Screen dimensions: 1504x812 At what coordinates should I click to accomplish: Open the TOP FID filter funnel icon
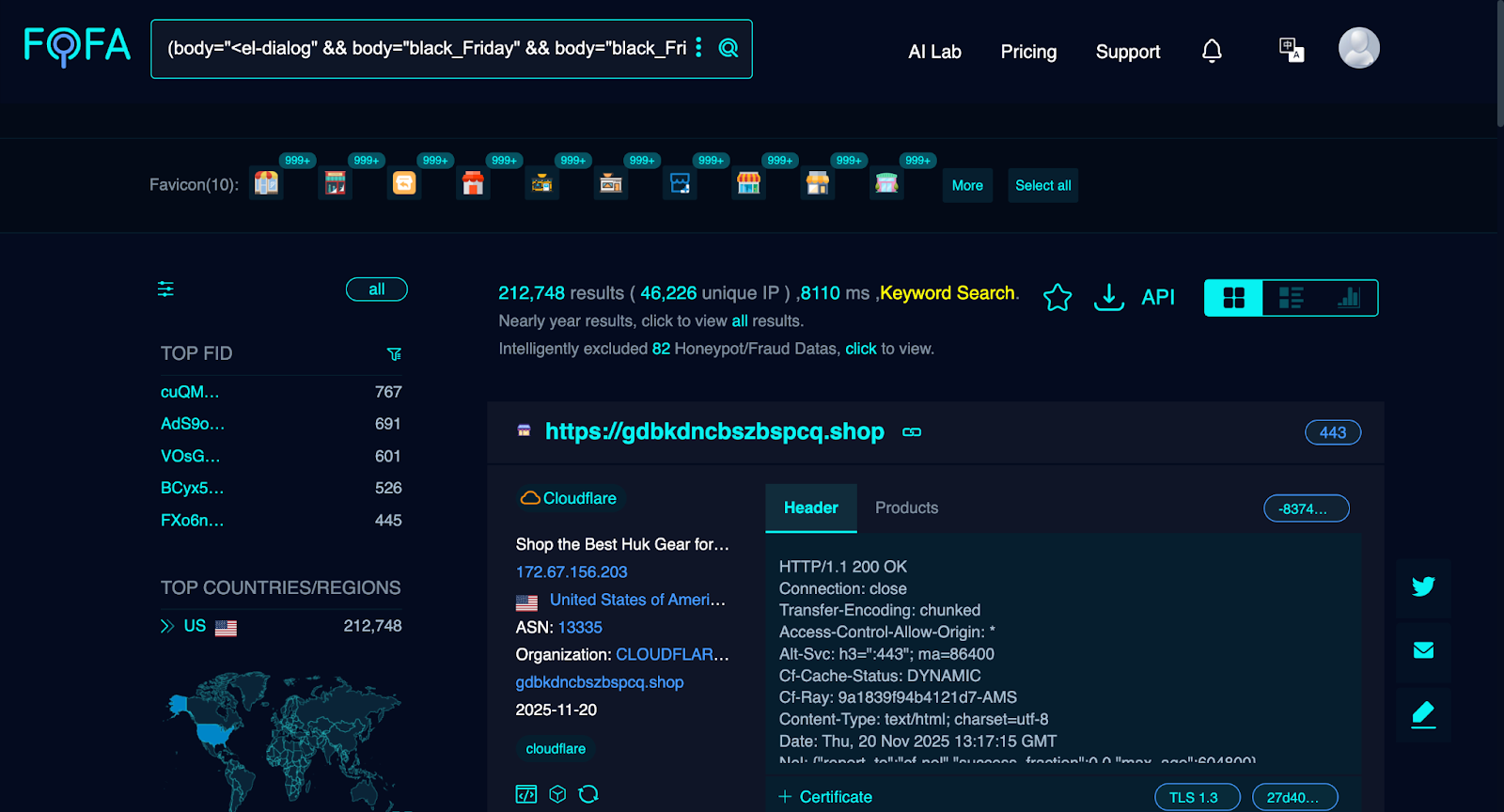(x=394, y=354)
